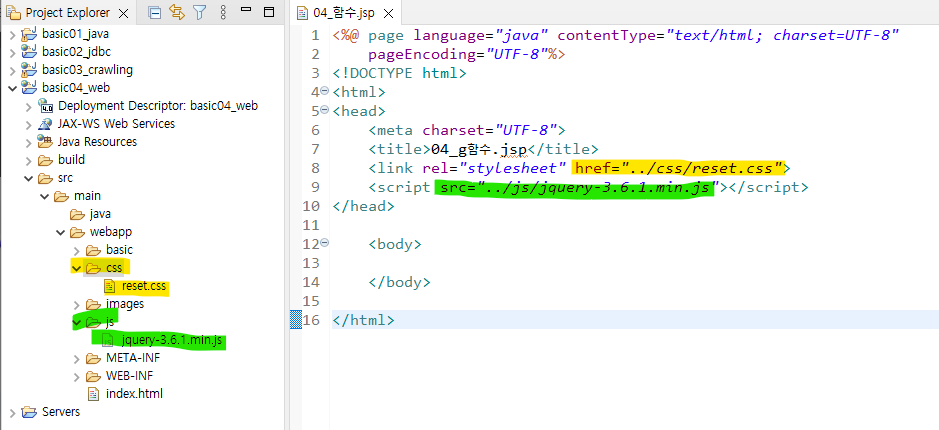This screenshot has height=430, width=939.
Task: Click reset.css file icon
Action: point(110,286)
